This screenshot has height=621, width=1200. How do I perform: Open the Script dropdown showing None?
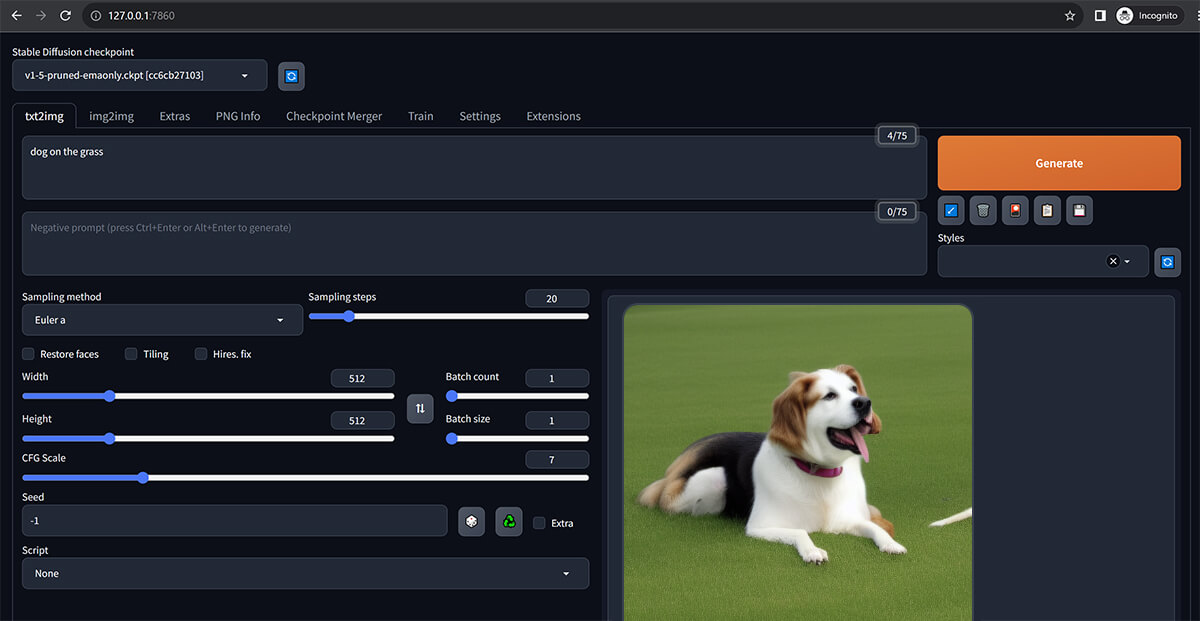coord(305,573)
